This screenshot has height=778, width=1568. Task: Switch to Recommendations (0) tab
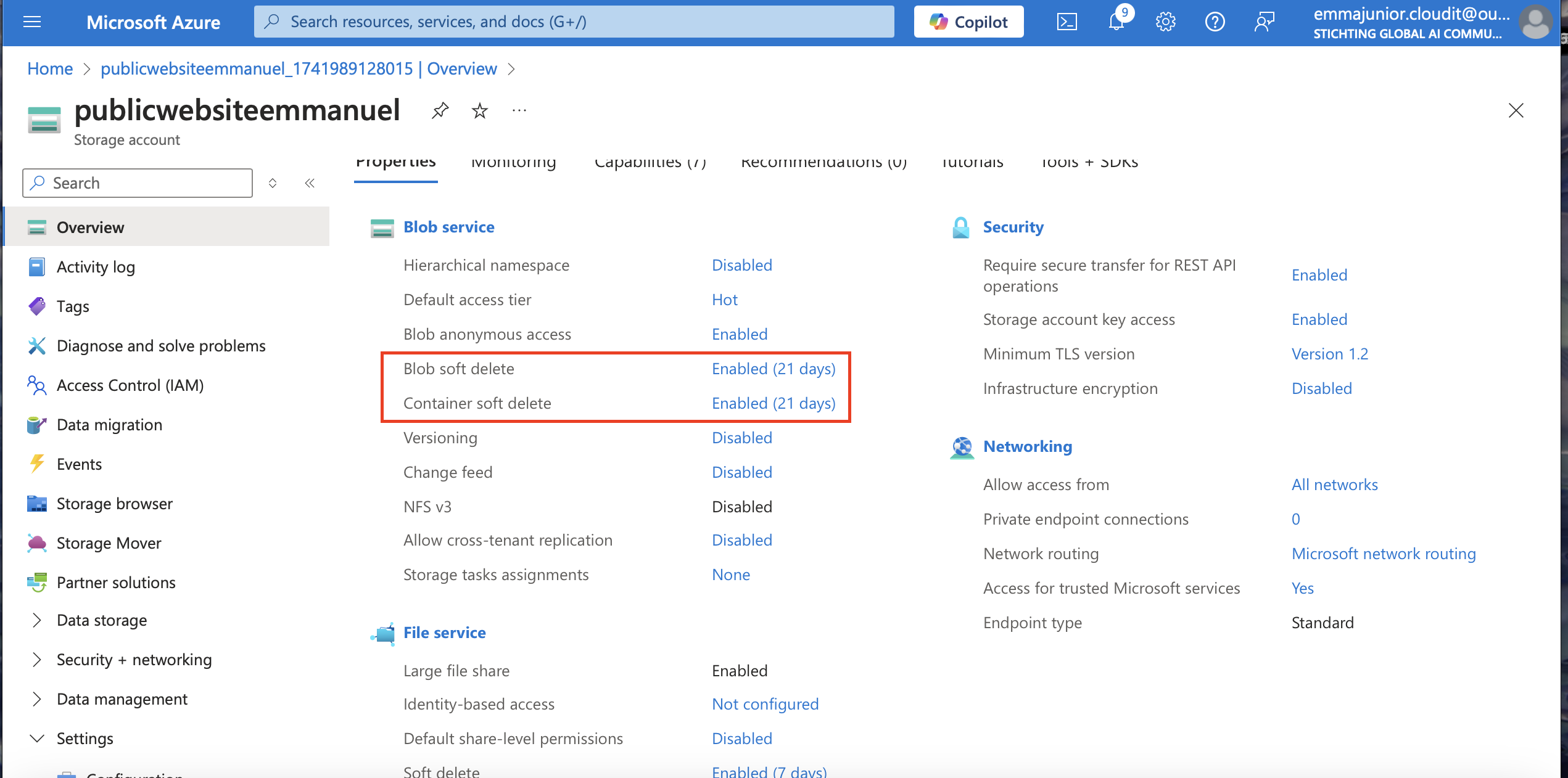824,164
